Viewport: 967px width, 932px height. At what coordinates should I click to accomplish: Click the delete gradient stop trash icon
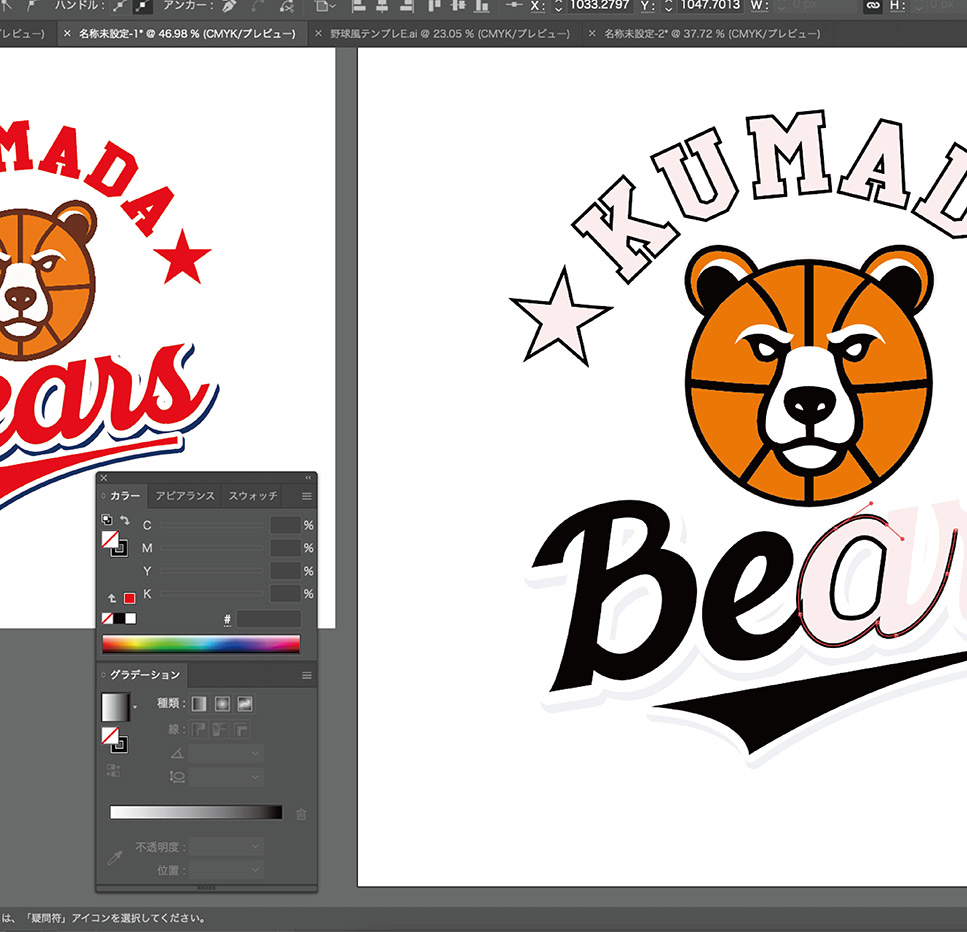coord(301,814)
